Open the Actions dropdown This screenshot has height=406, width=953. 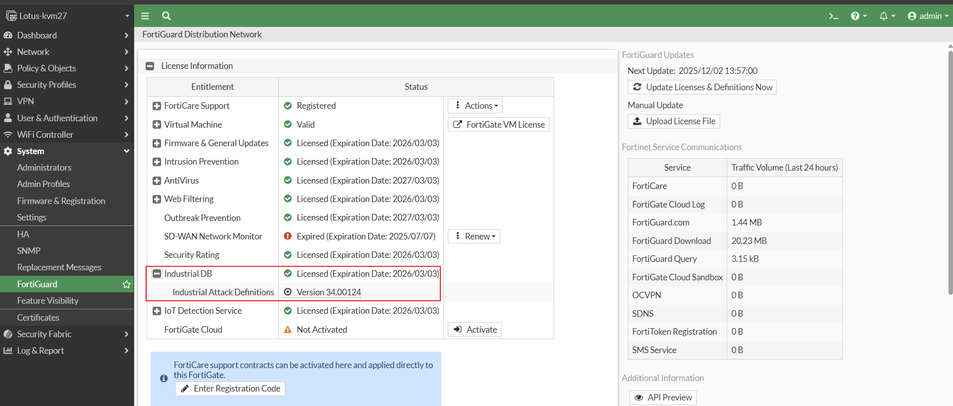(476, 105)
